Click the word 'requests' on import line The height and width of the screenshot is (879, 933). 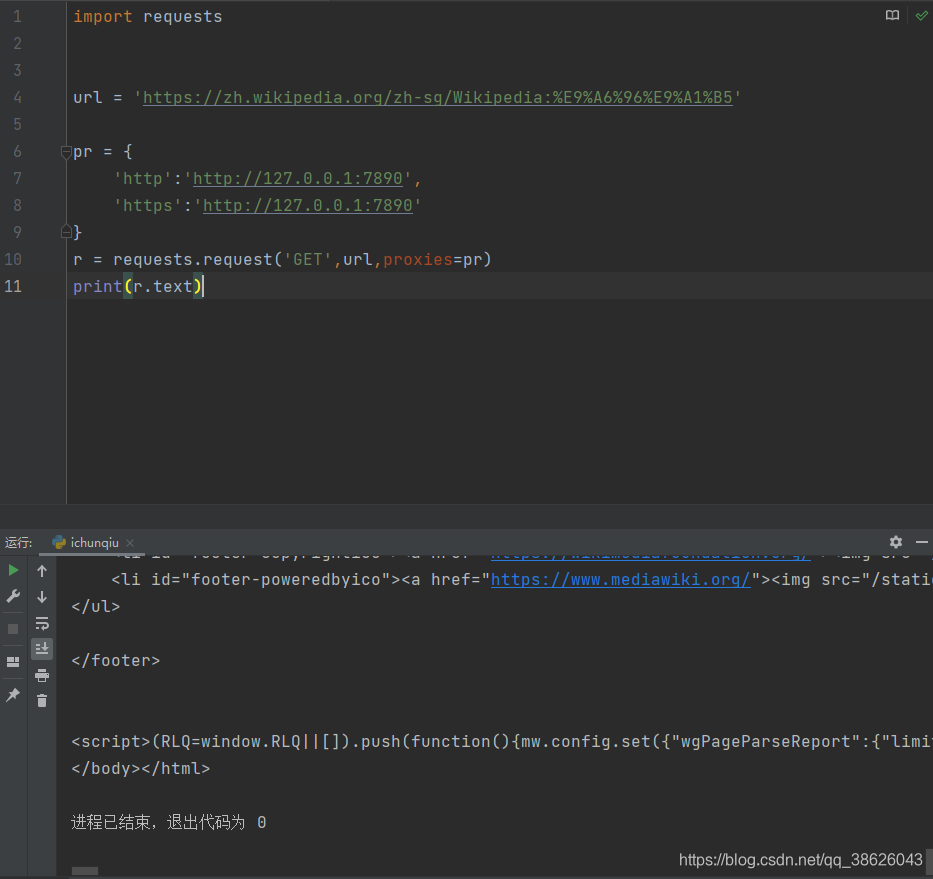(183, 17)
